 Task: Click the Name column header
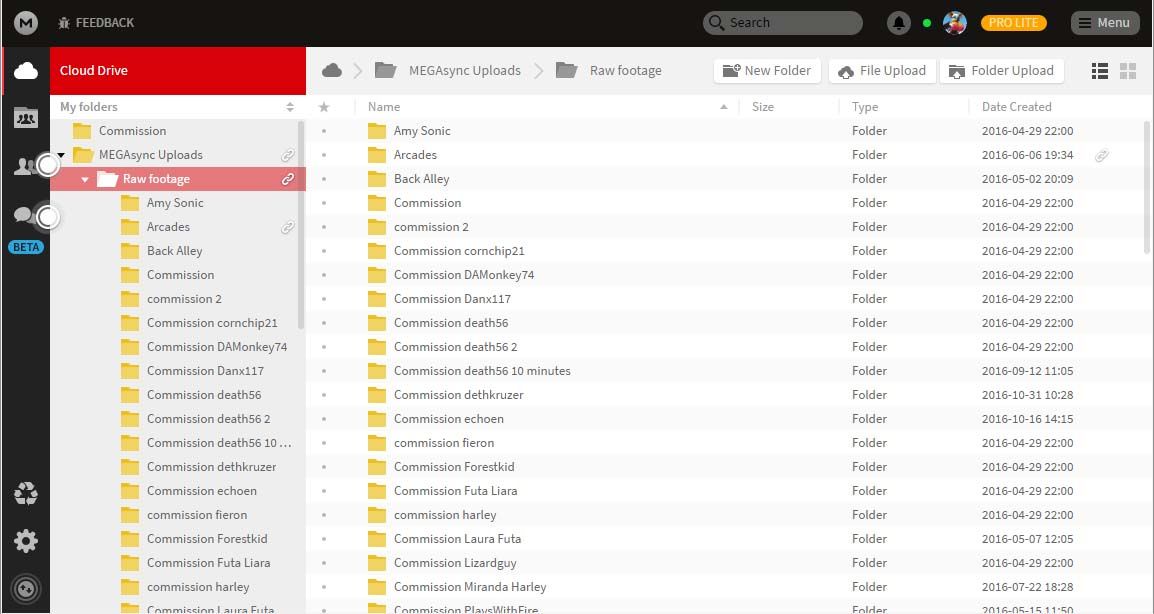(384, 107)
